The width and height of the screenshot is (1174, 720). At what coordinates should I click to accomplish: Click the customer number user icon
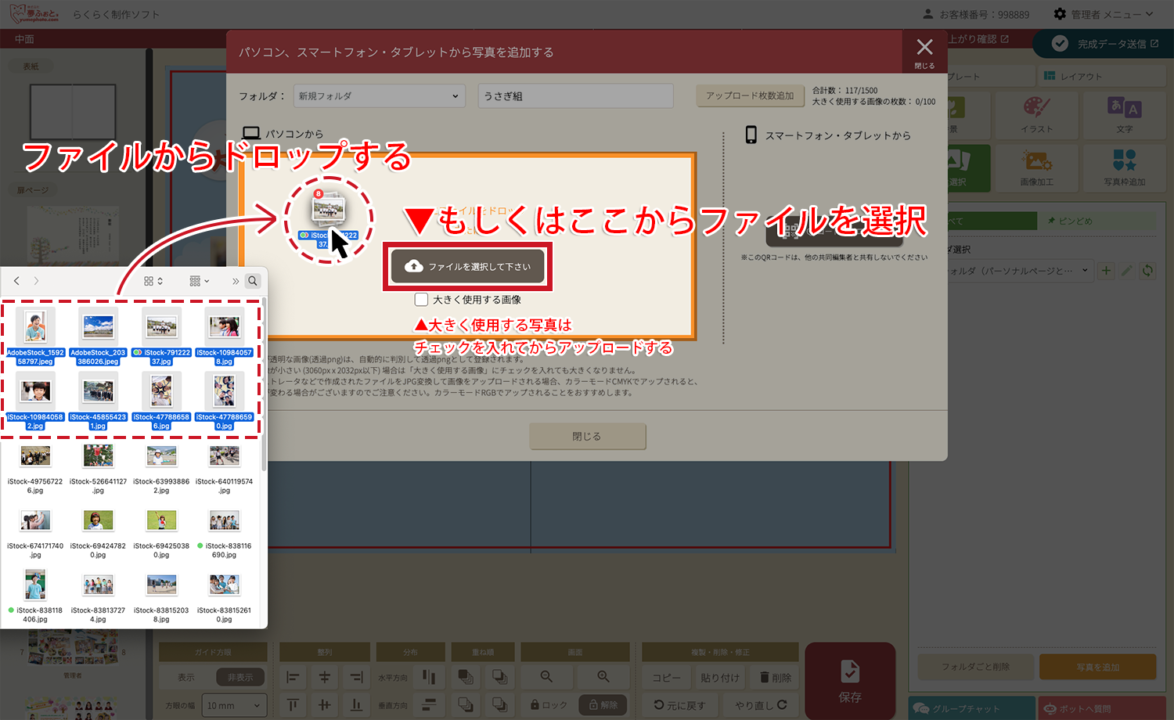click(x=928, y=14)
